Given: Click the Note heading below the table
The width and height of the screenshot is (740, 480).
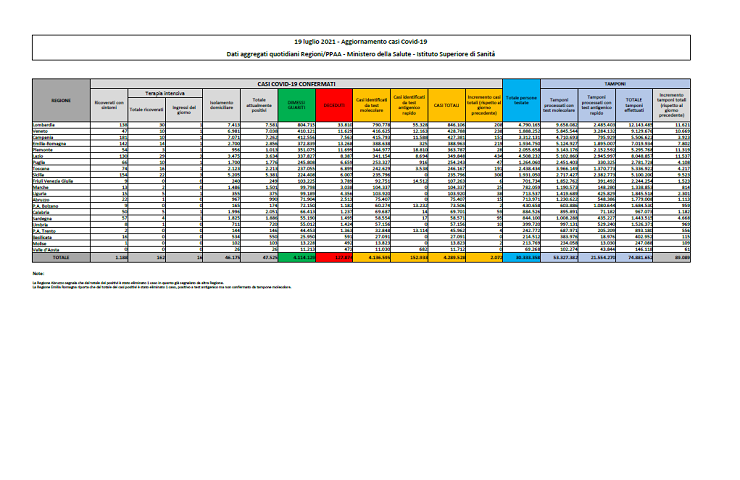Looking at the screenshot, I should pyautogui.click(x=37, y=273).
